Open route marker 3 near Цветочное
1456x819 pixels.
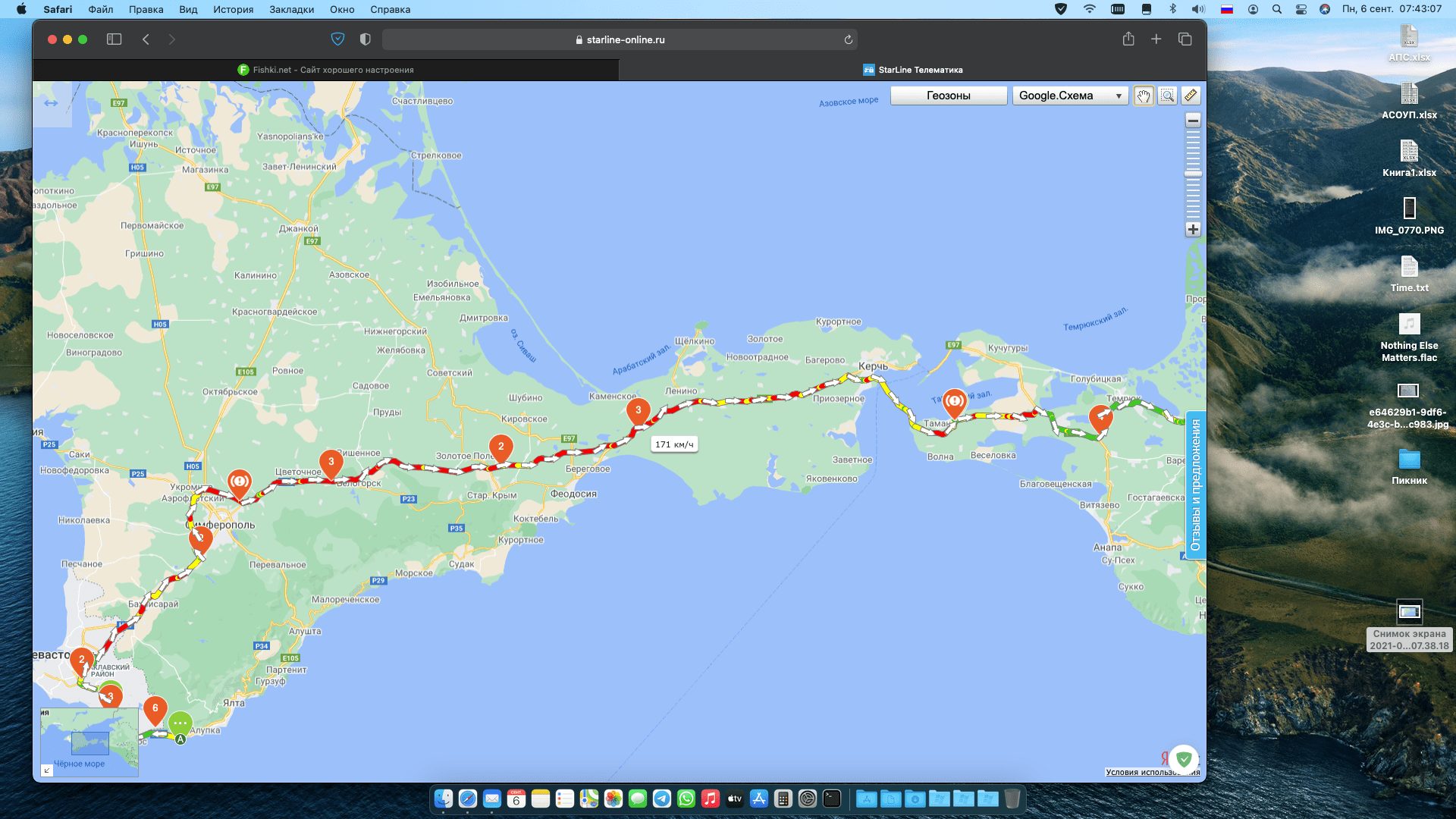click(331, 464)
